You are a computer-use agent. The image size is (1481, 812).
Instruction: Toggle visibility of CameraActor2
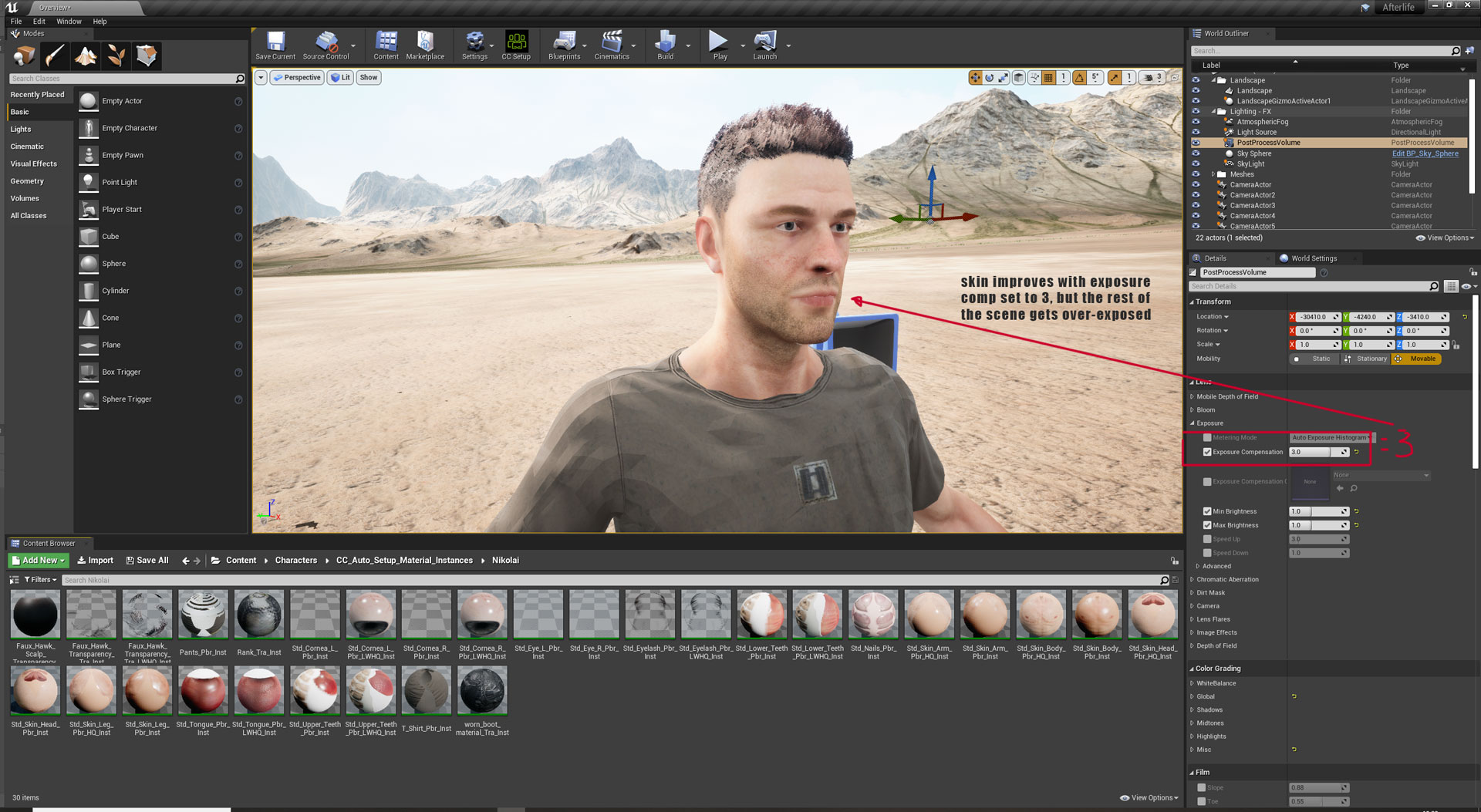coord(1196,195)
